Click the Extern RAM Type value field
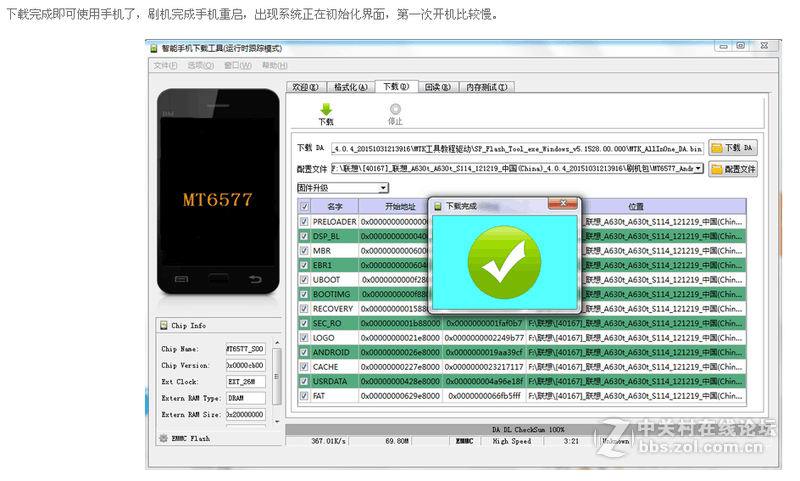This screenshot has width=800, height=481. pyautogui.click(x=245, y=398)
